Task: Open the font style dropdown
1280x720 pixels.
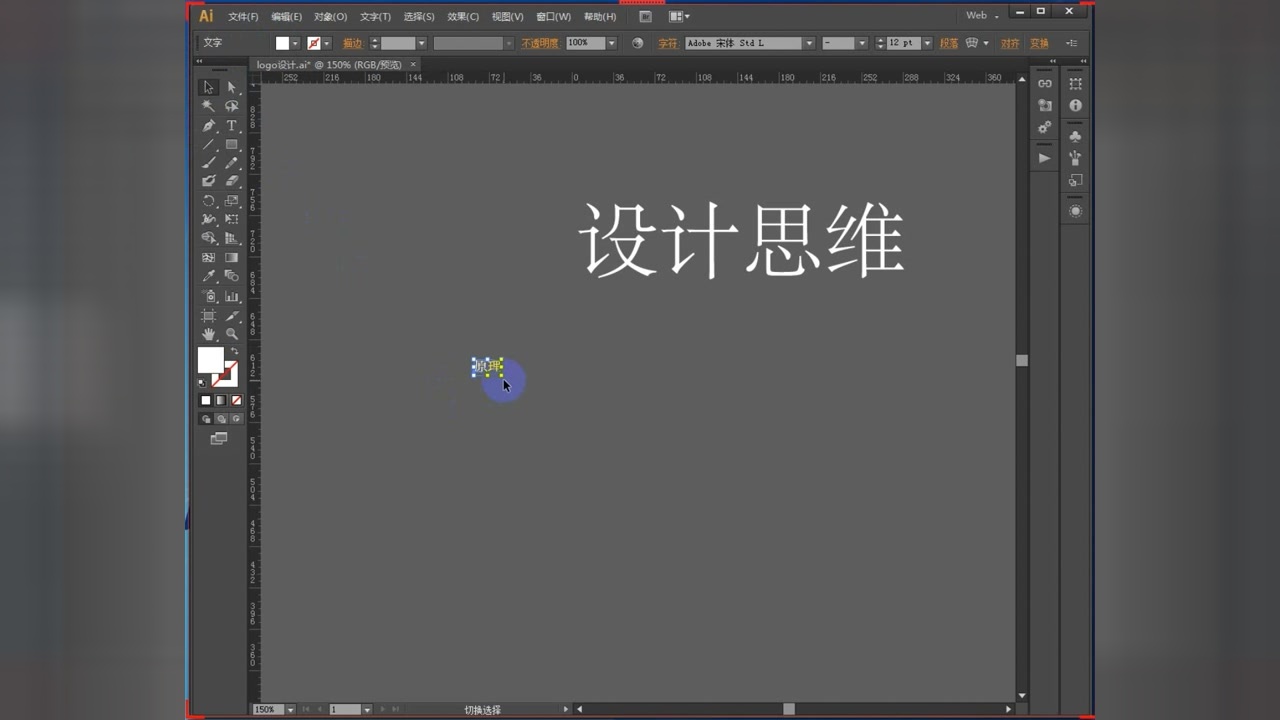Action: point(861,43)
